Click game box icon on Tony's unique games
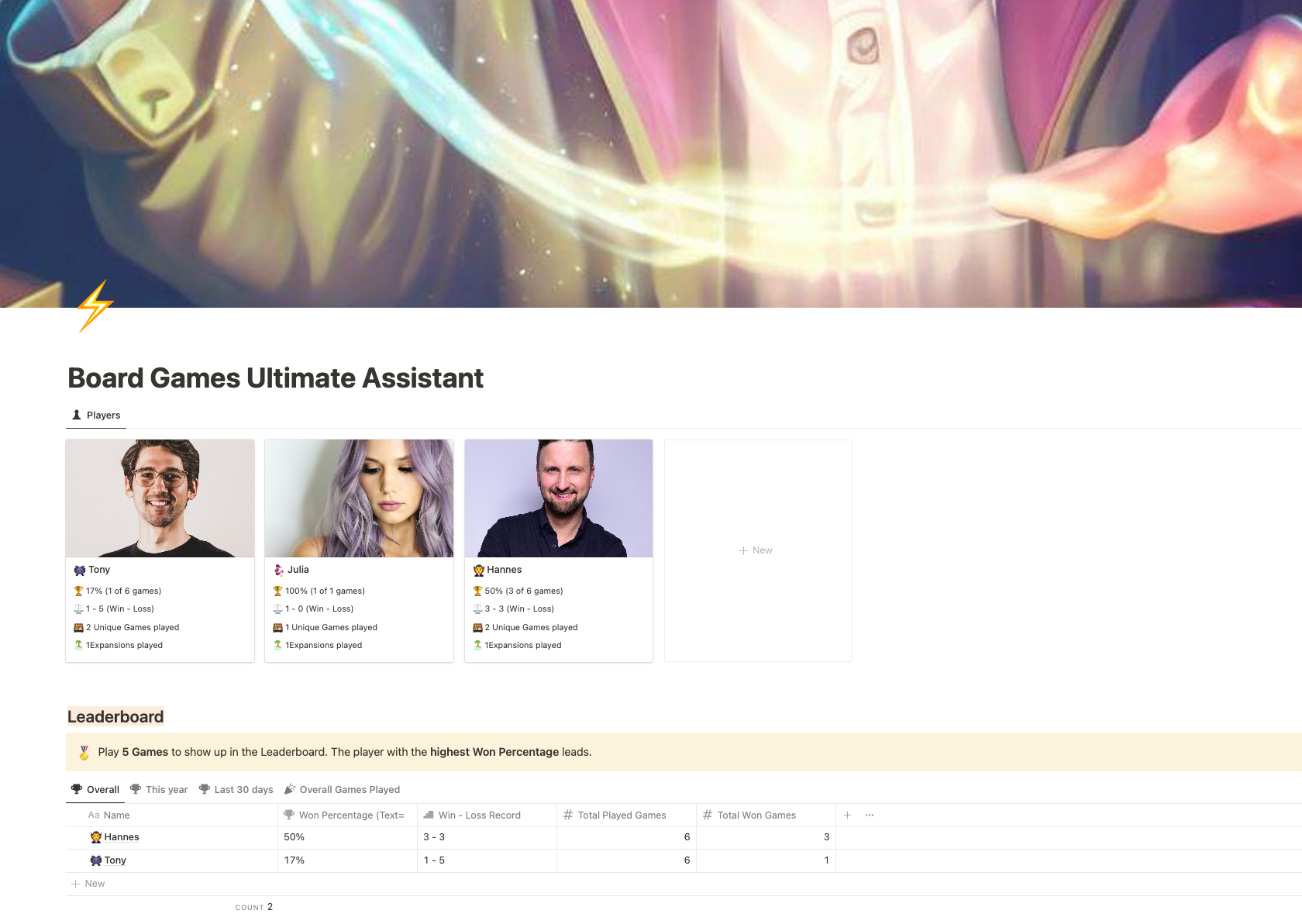 point(78,627)
